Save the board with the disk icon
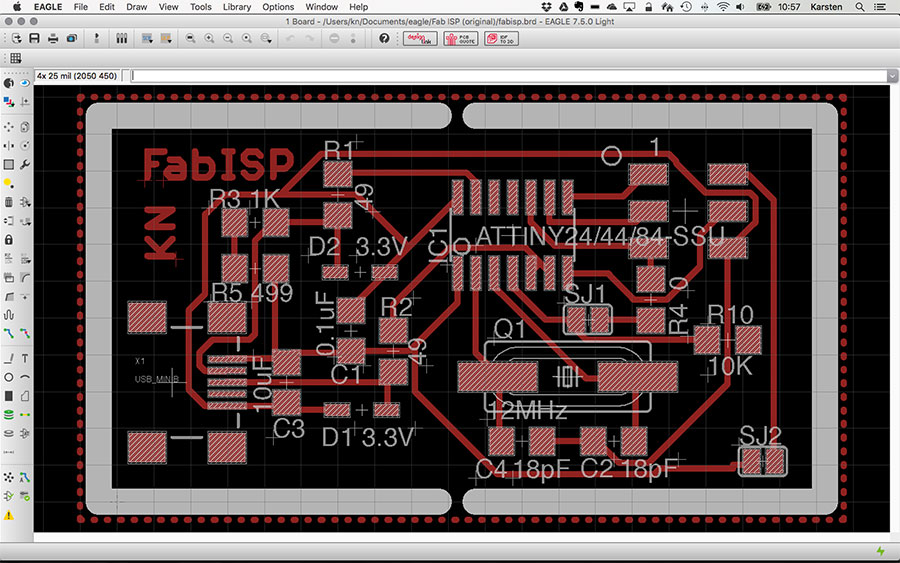This screenshot has height=563, width=900. tap(34, 38)
